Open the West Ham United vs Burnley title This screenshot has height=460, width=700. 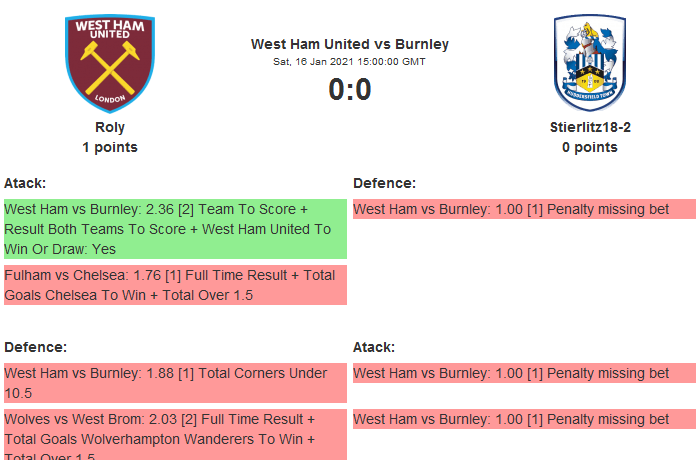pyautogui.click(x=350, y=44)
